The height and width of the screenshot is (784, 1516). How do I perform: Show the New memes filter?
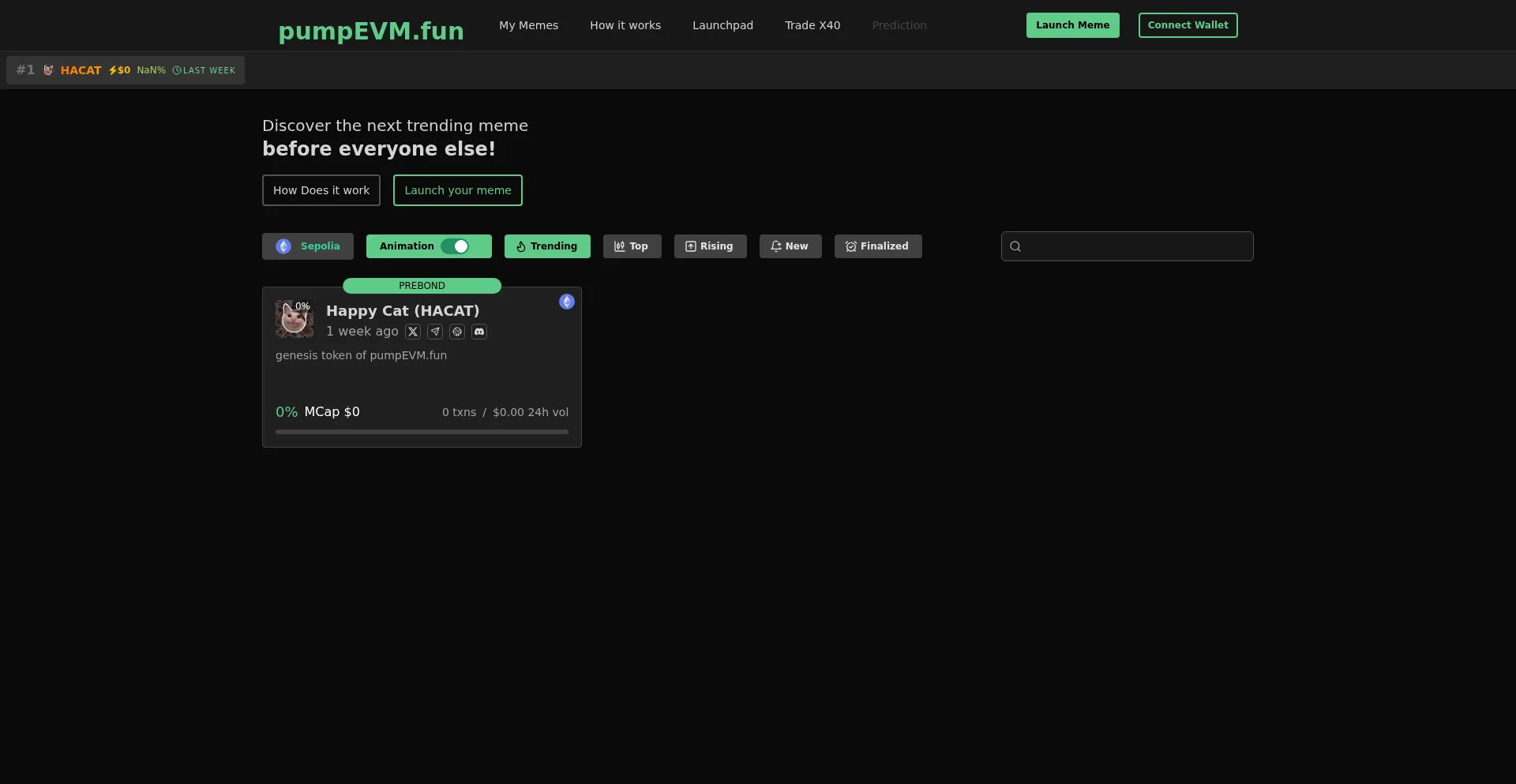[x=790, y=246]
